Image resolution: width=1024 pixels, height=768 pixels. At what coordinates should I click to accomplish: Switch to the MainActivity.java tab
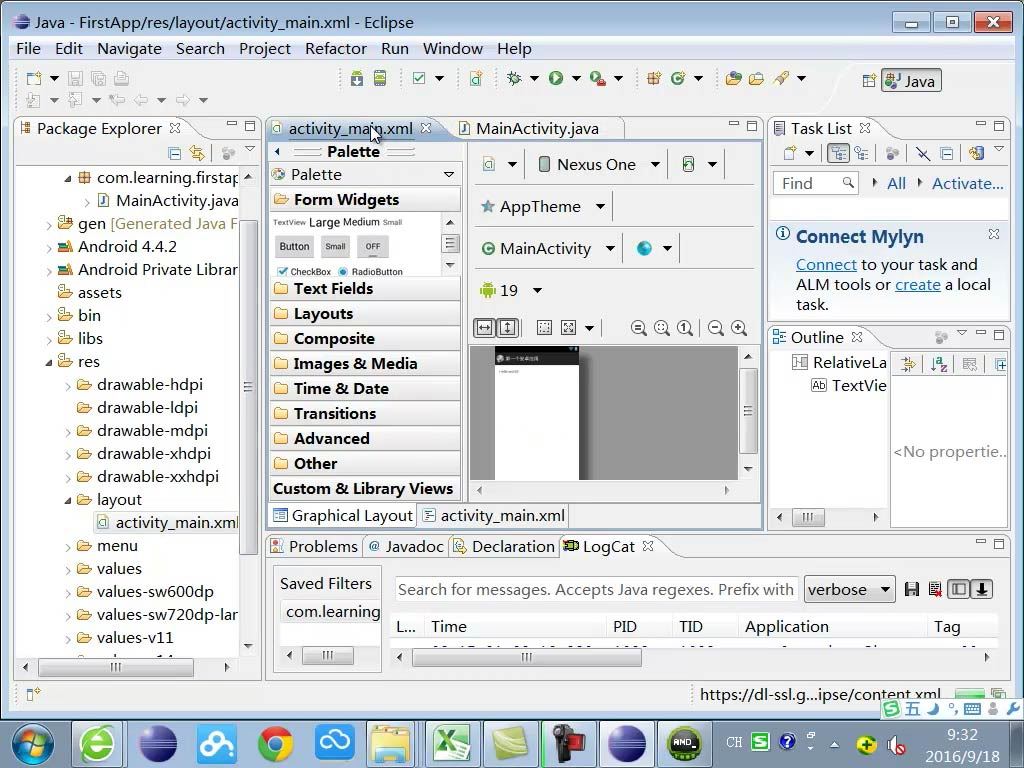(x=536, y=129)
